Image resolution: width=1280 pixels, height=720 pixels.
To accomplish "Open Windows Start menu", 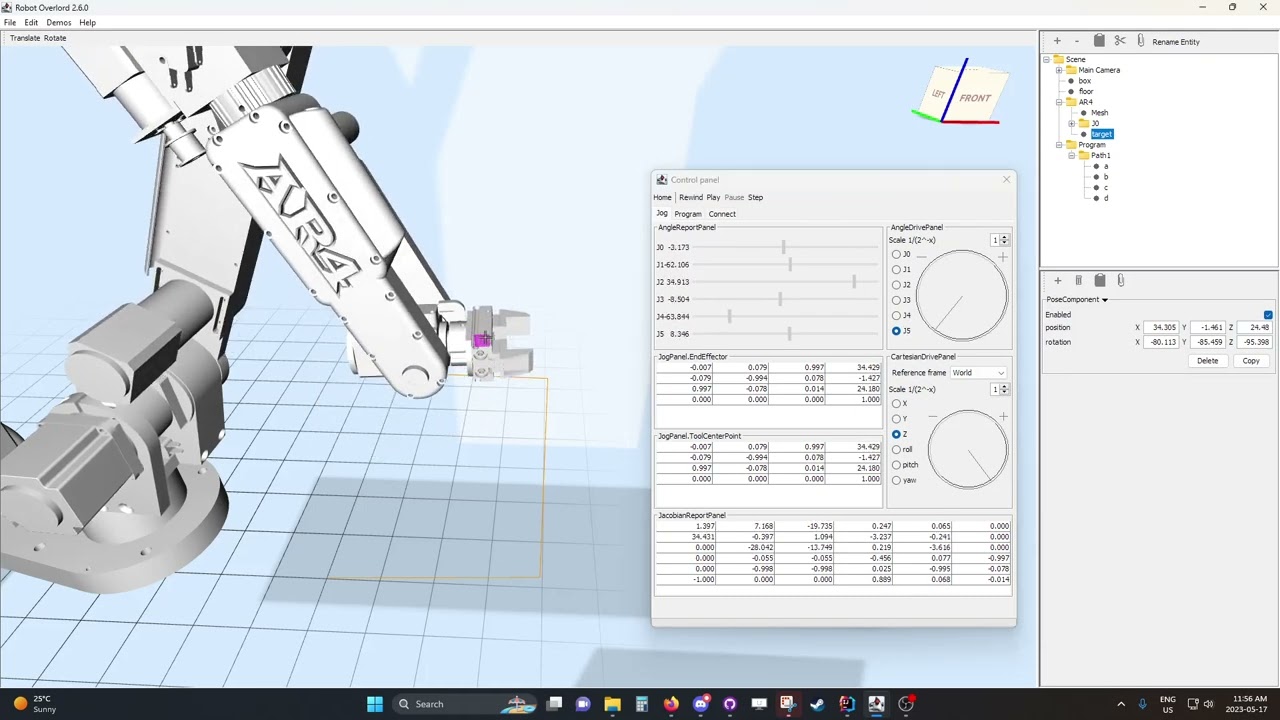I will coord(375,704).
